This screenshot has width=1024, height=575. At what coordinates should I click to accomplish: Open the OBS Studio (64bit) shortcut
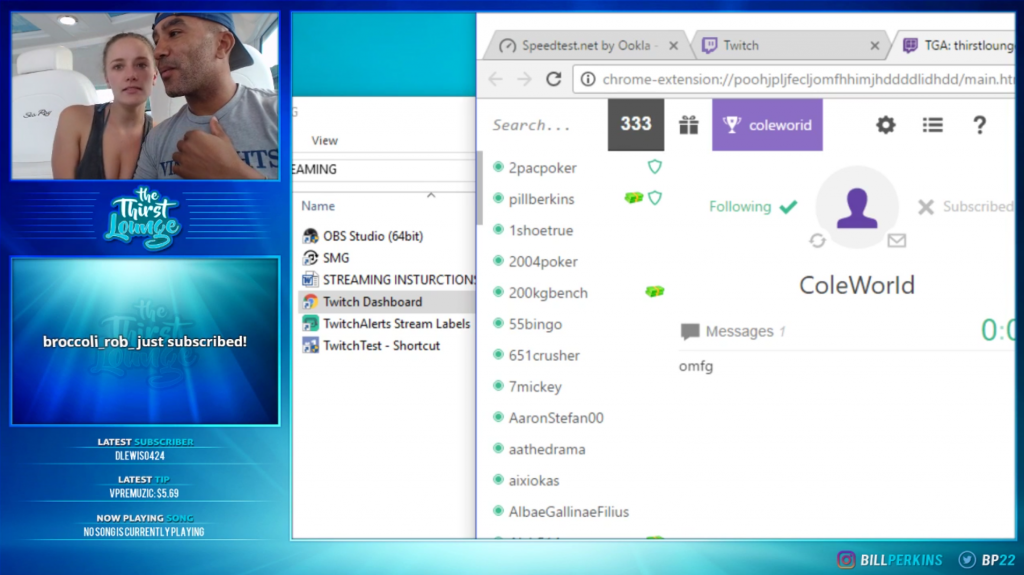pos(372,236)
